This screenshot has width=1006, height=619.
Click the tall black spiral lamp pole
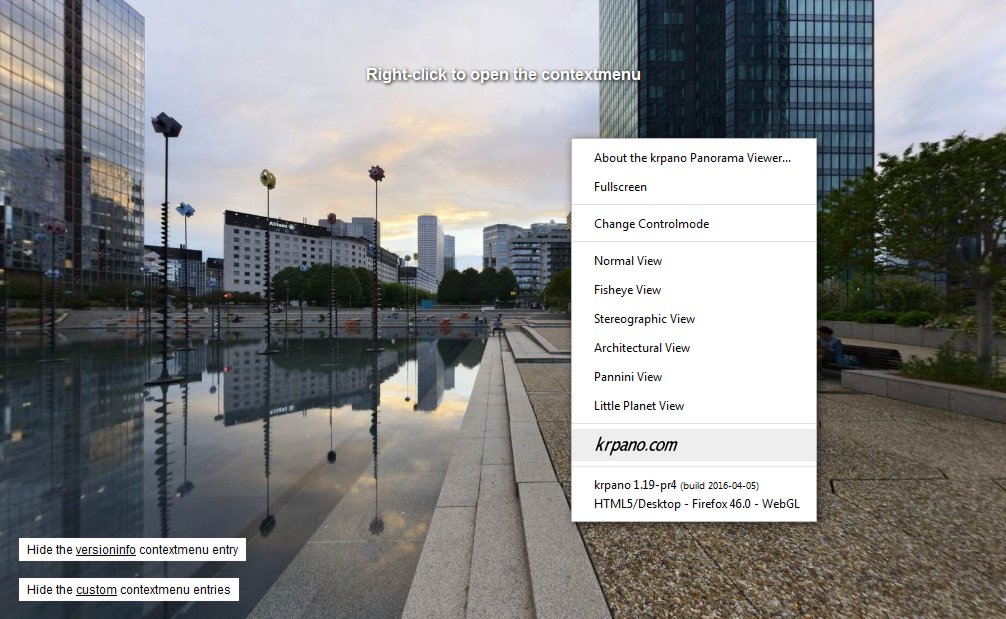(x=165, y=250)
